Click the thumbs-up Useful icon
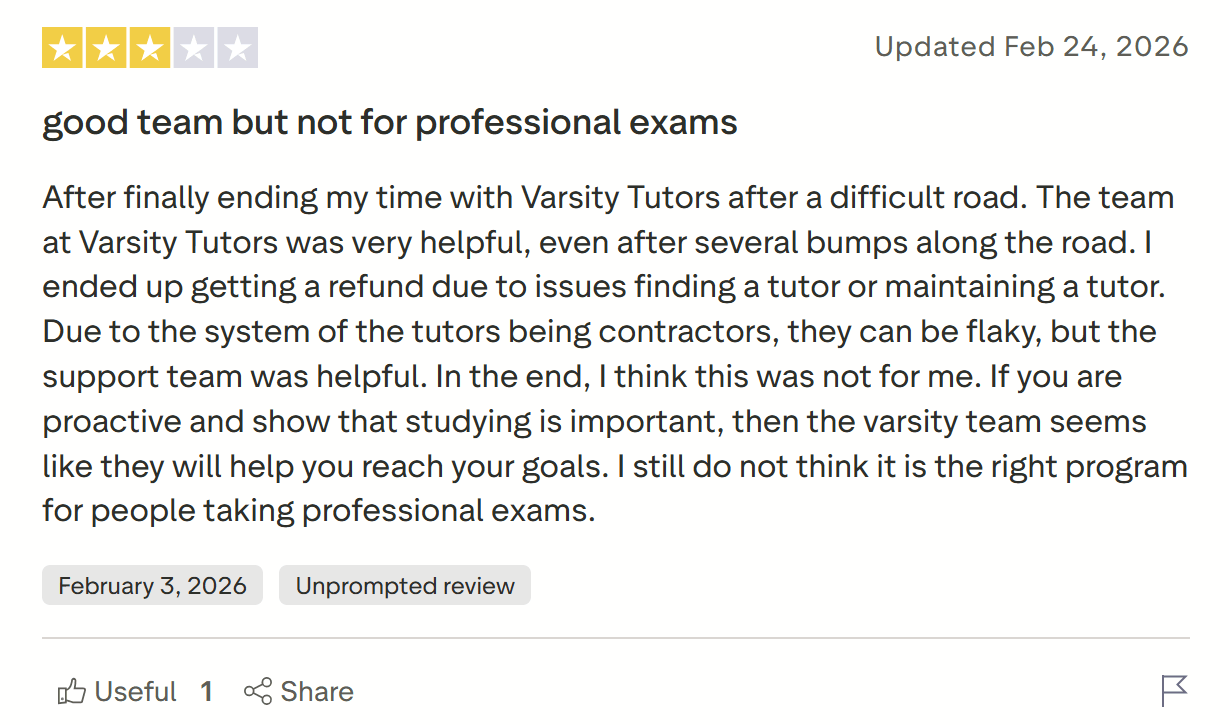Viewport: 1229px width, 725px height. click(70, 691)
